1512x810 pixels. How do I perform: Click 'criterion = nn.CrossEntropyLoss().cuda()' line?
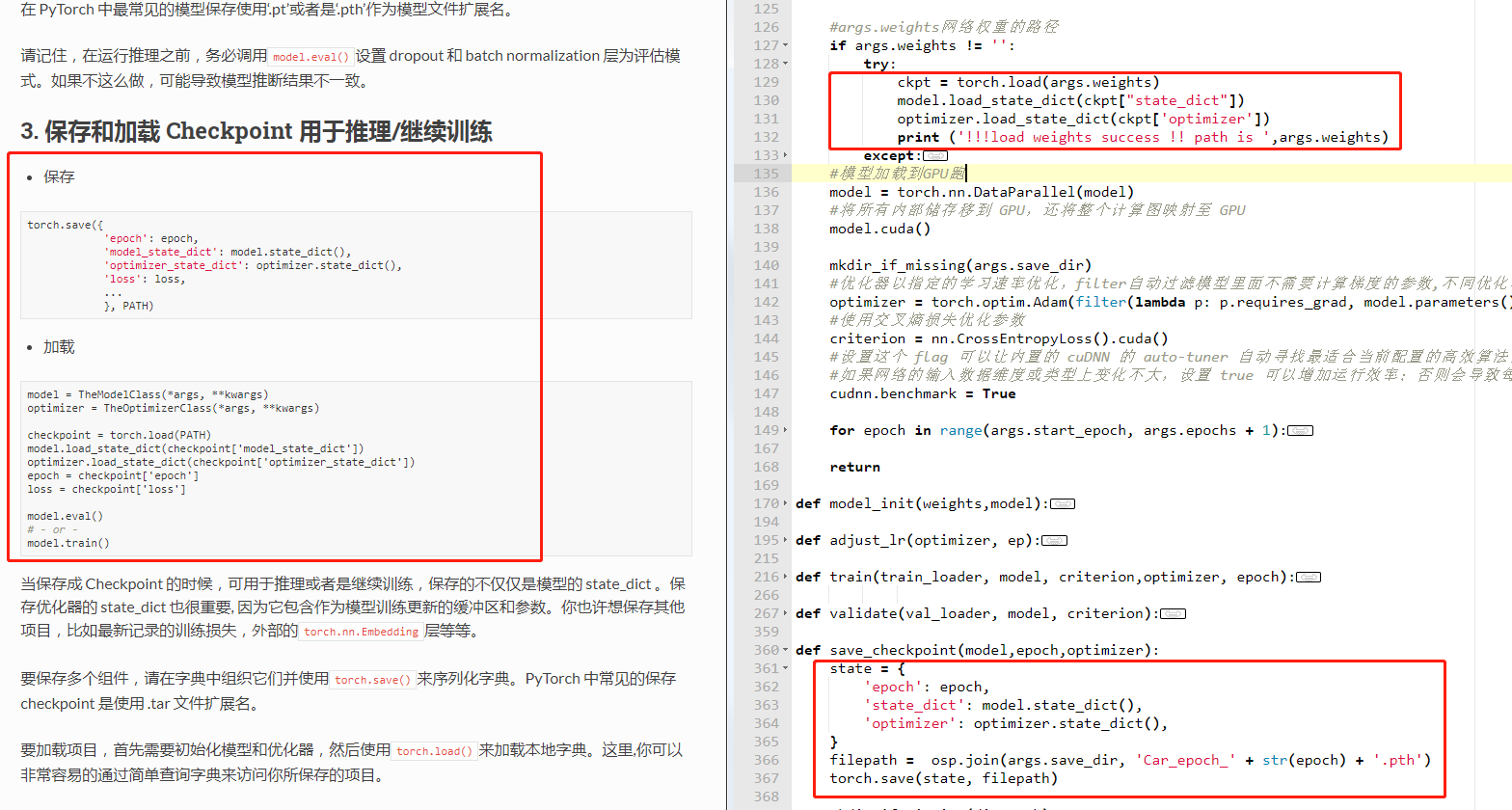coord(998,338)
